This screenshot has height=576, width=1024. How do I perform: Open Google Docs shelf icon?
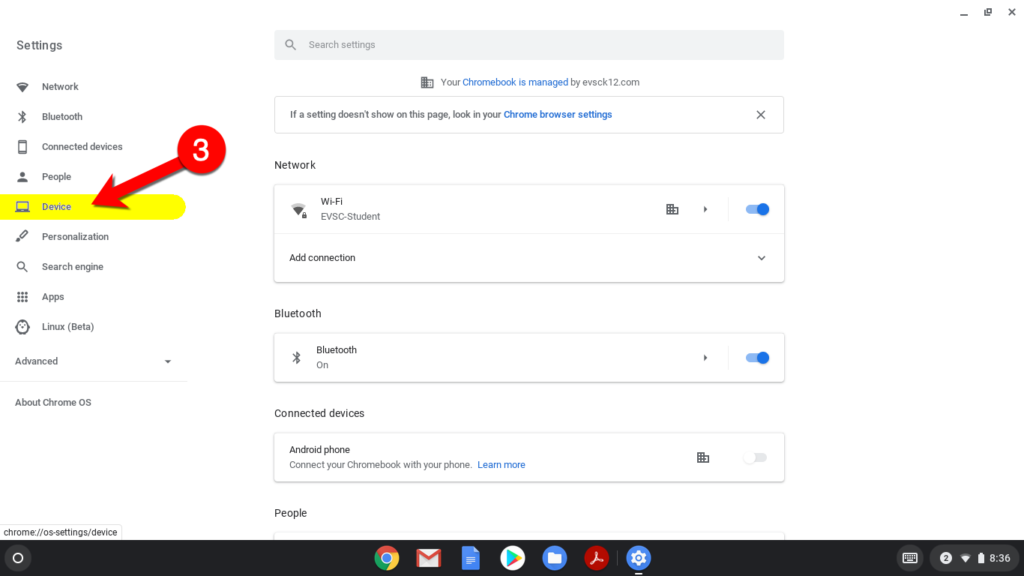click(x=470, y=558)
